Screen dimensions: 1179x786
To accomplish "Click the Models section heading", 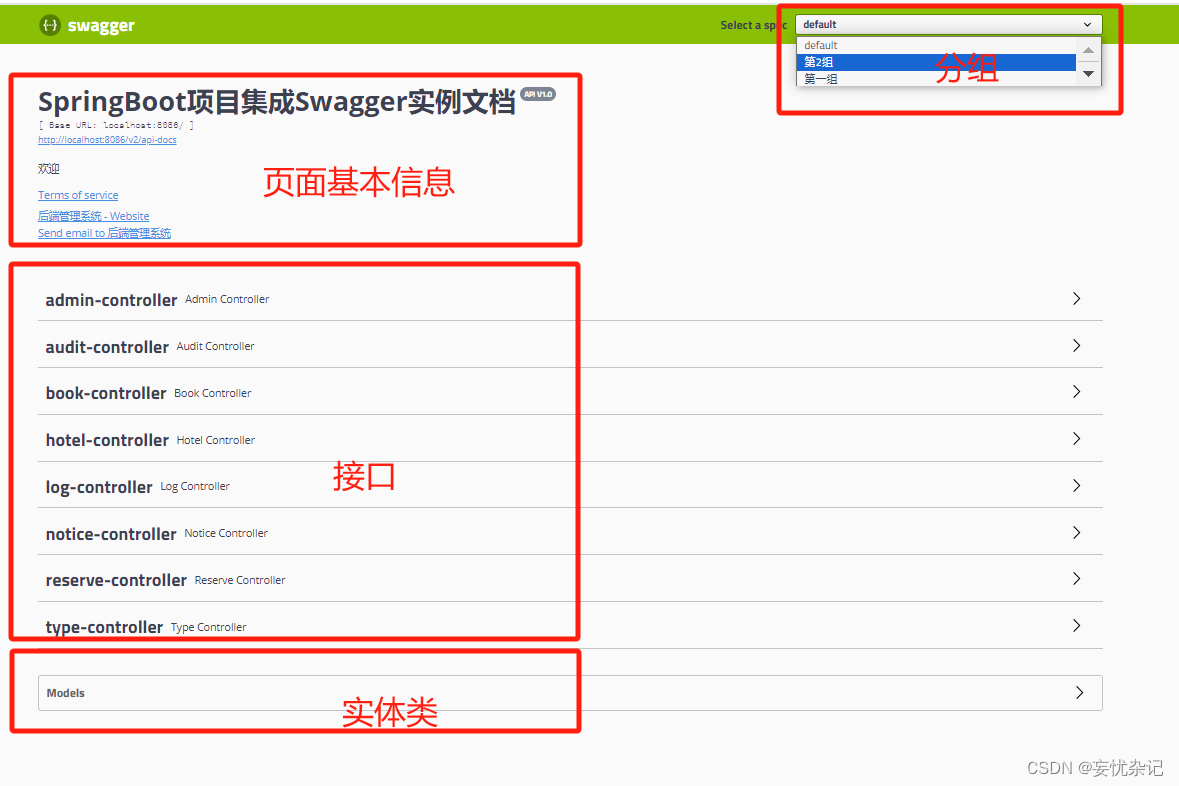I will coord(65,693).
